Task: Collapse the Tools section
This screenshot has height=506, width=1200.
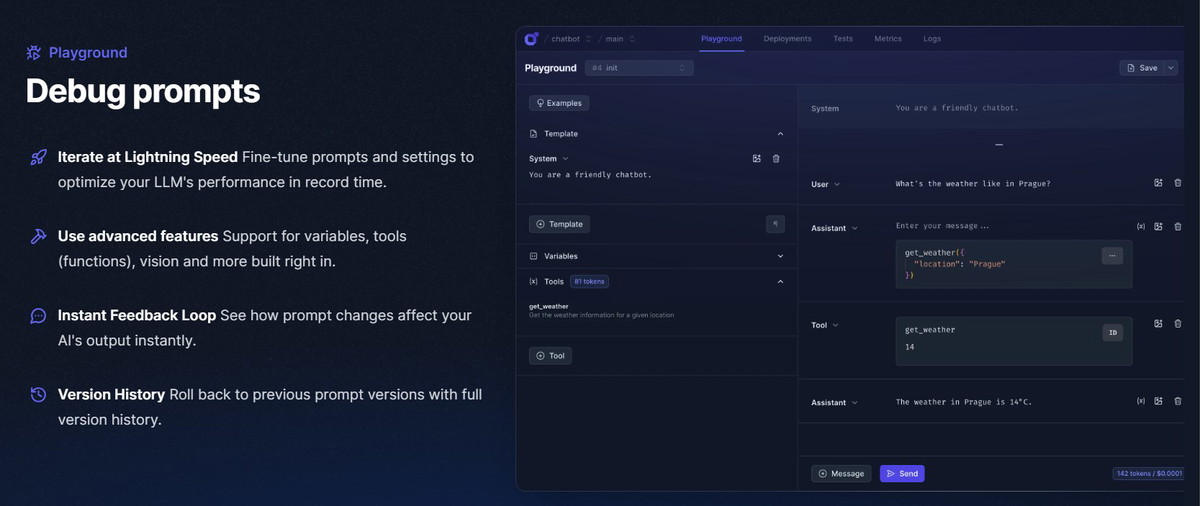Action: click(780, 282)
